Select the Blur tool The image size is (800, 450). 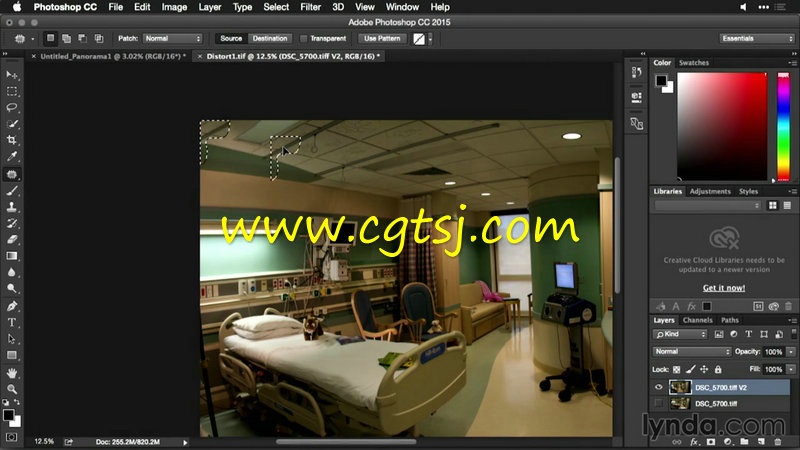[11, 272]
